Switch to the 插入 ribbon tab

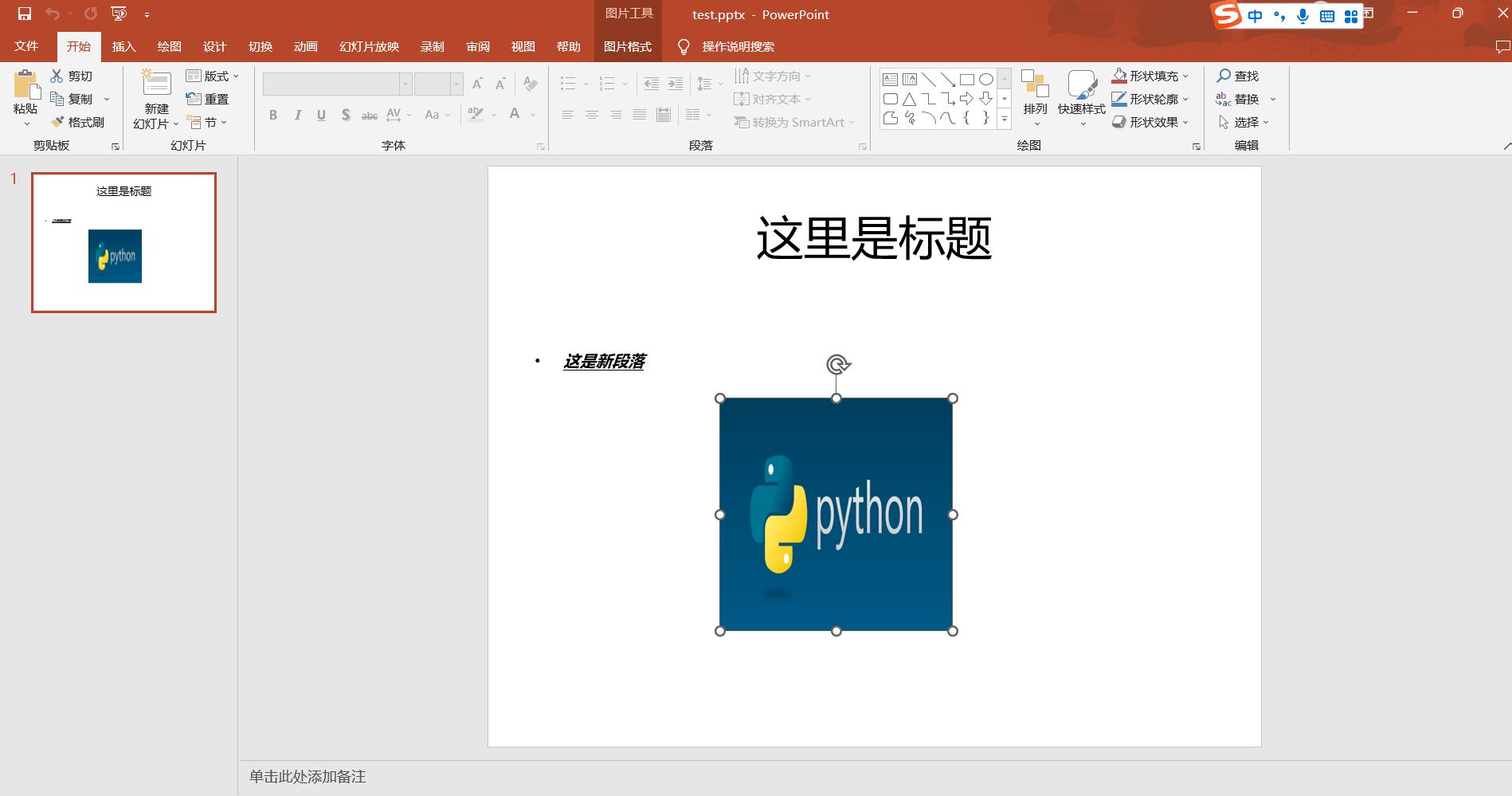[123, 46]
